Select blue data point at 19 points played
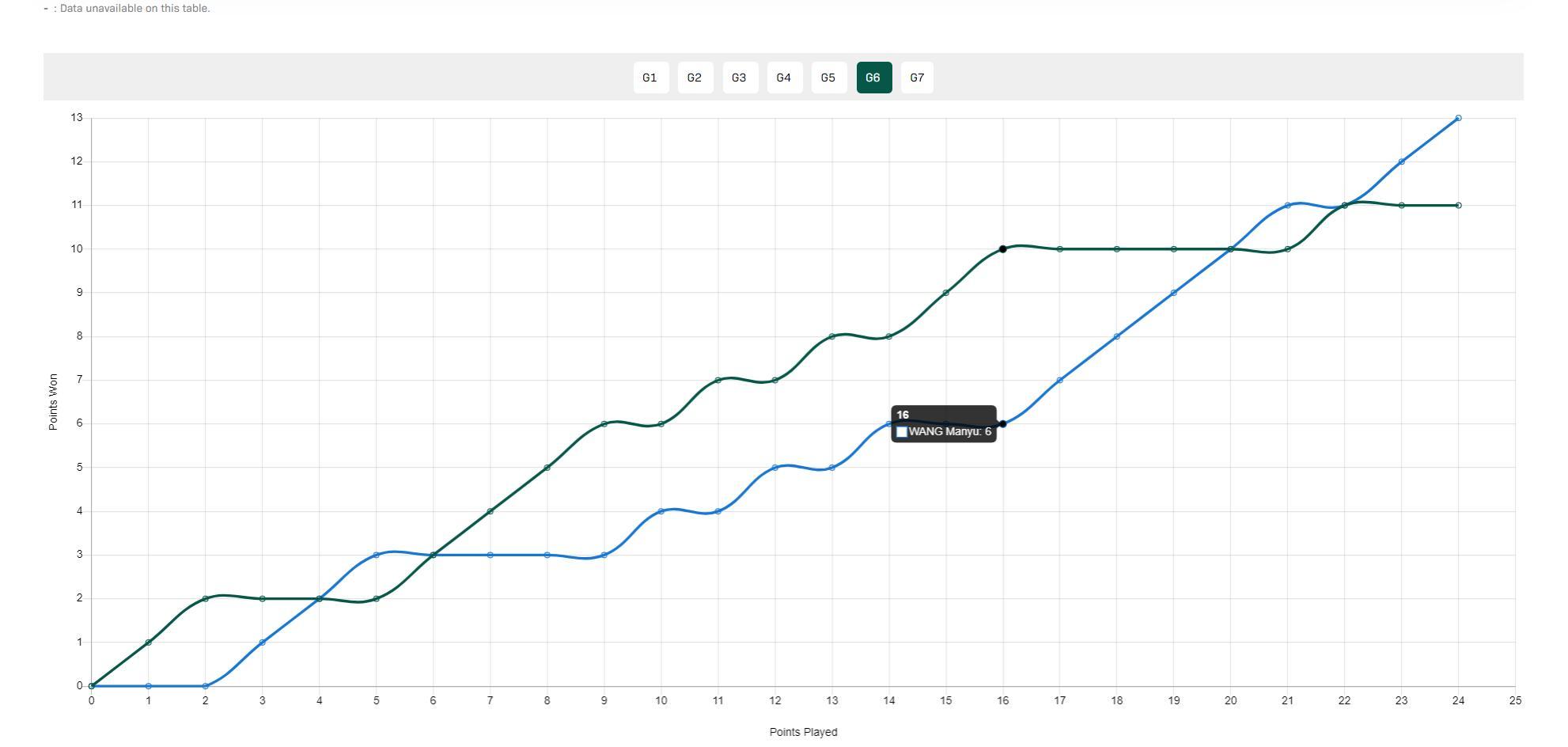The width and height of the screenshot is (1568, 747). pyautogui.click(x=1173, y=293)
